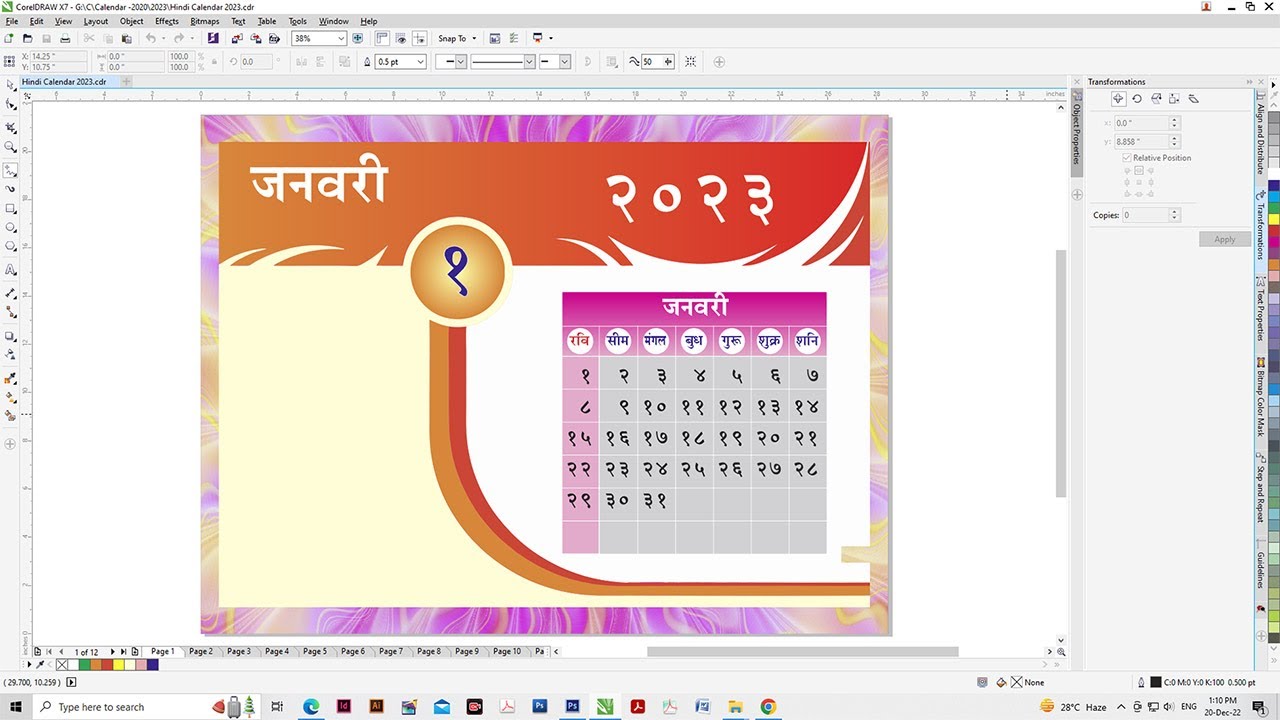
Task: Select the Transparency tool
Action: click(x=11, y=354)
